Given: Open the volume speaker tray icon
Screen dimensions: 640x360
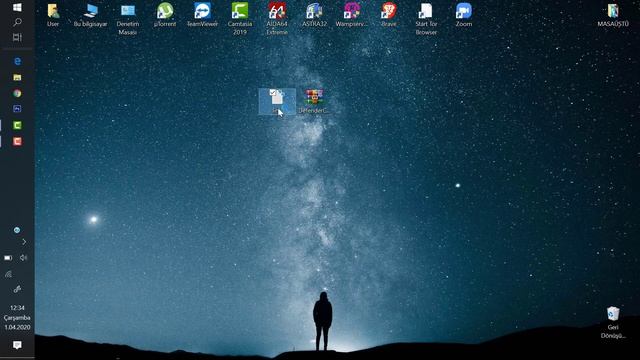Looking at the screenshot, I should click(x=24, y=258).
